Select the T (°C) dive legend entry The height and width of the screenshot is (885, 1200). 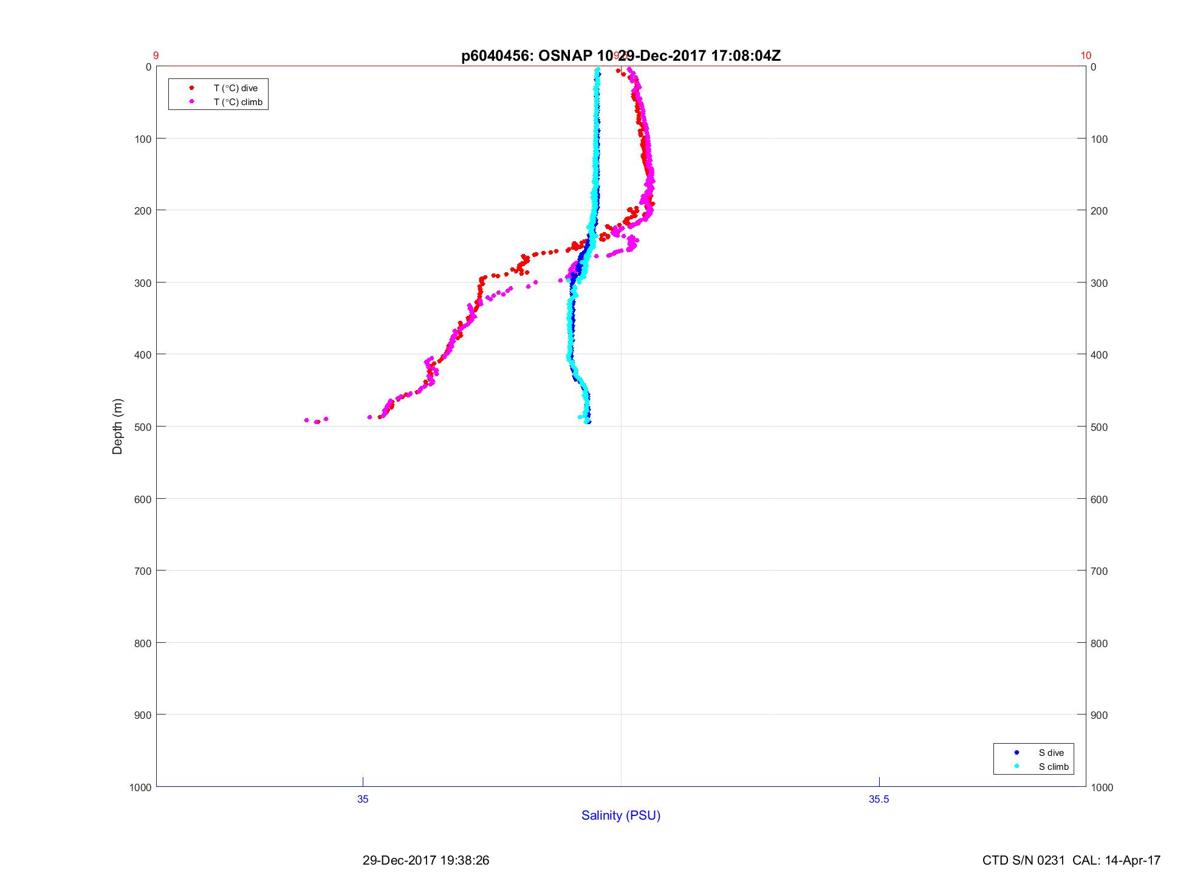pyautogui.click(x=235, y=88)
